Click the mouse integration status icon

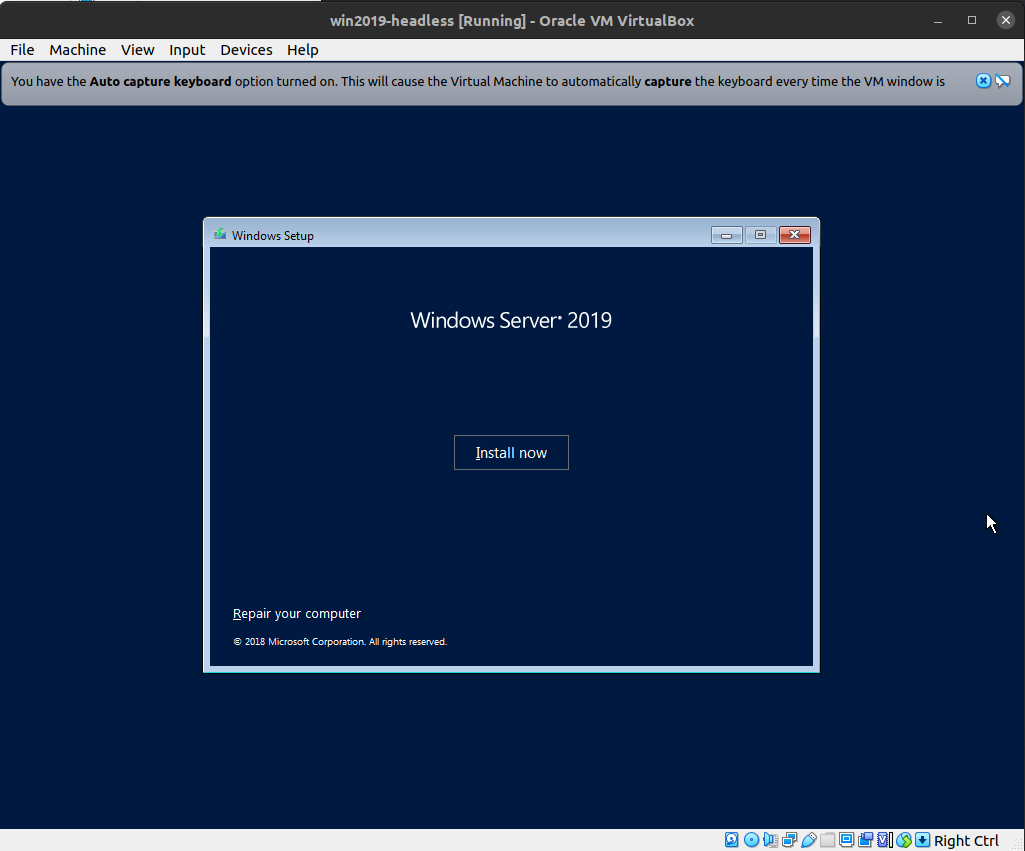pos(904,840)
